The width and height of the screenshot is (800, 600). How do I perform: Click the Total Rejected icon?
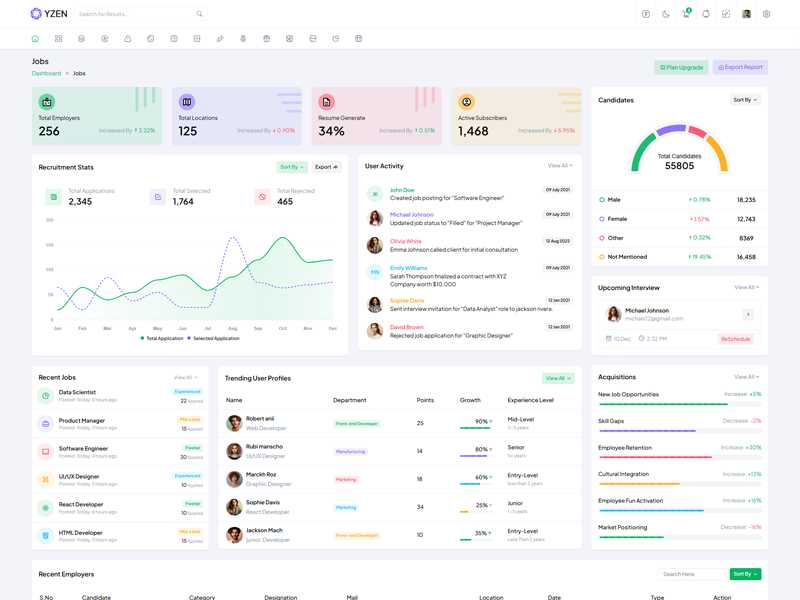click(x=263, y=197)
